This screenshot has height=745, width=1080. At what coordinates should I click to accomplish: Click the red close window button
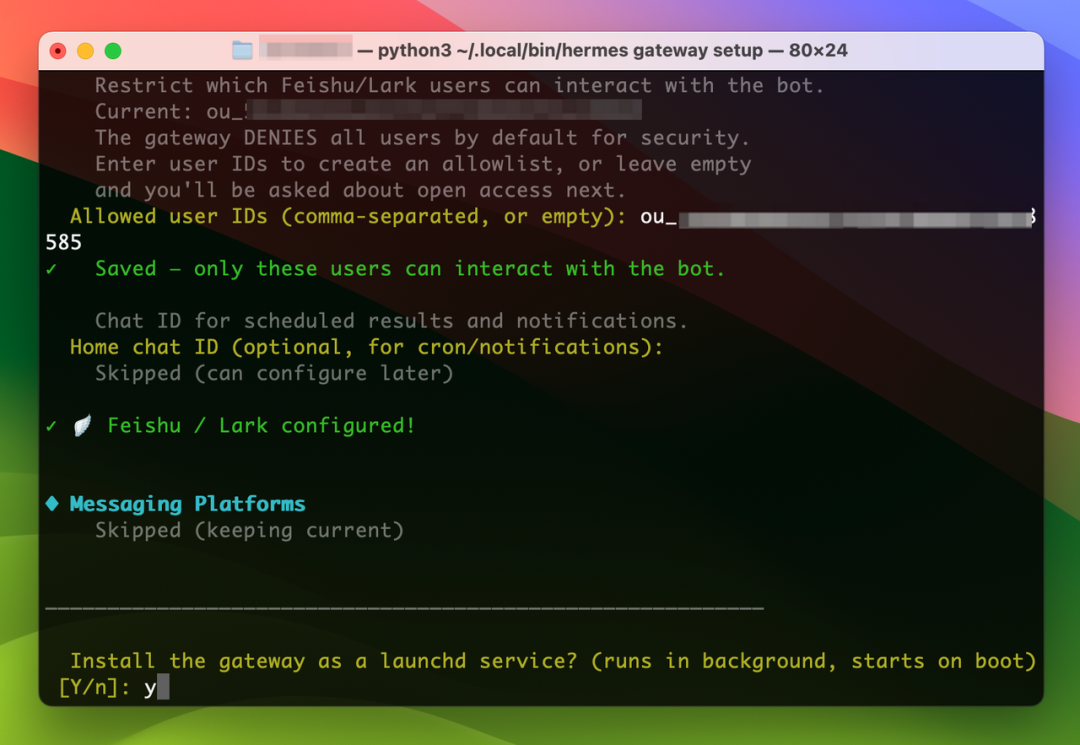coord(58,51)
